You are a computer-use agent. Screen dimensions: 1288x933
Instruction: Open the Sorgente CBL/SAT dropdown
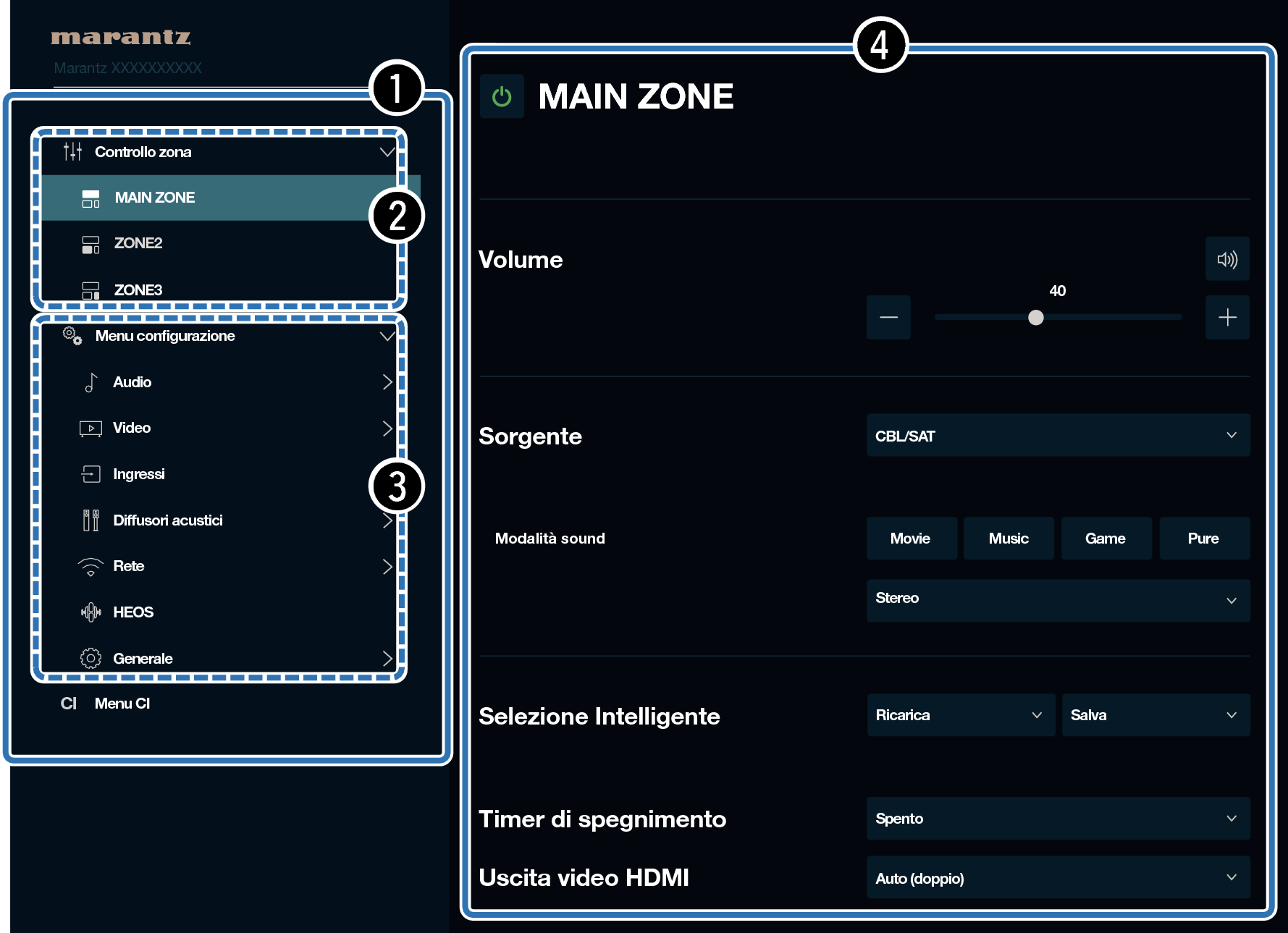click(1057, 436)
